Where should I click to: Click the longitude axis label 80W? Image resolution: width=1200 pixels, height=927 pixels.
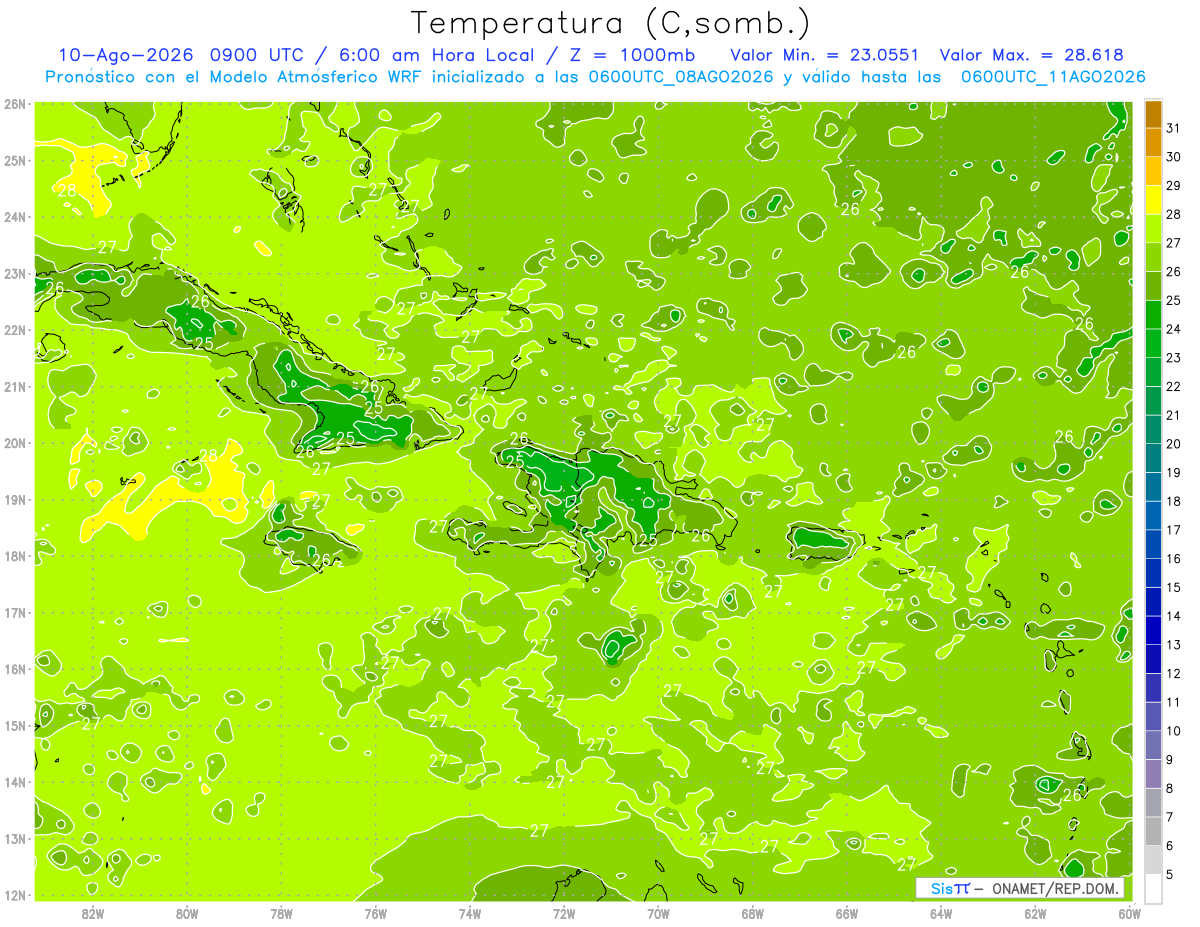click(x=187, y=913)
